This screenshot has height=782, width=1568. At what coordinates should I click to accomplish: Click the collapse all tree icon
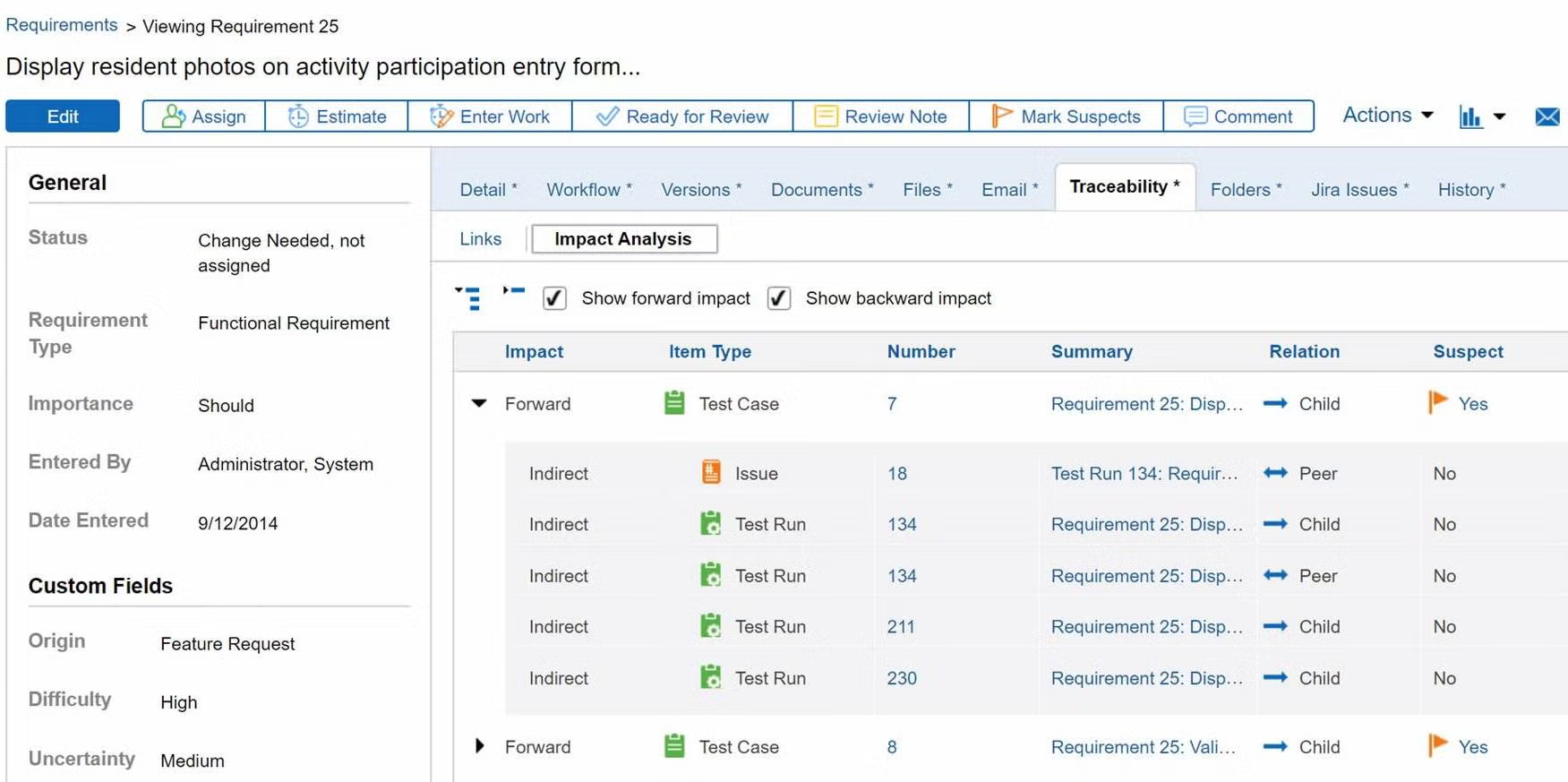(x=513, y=292)
